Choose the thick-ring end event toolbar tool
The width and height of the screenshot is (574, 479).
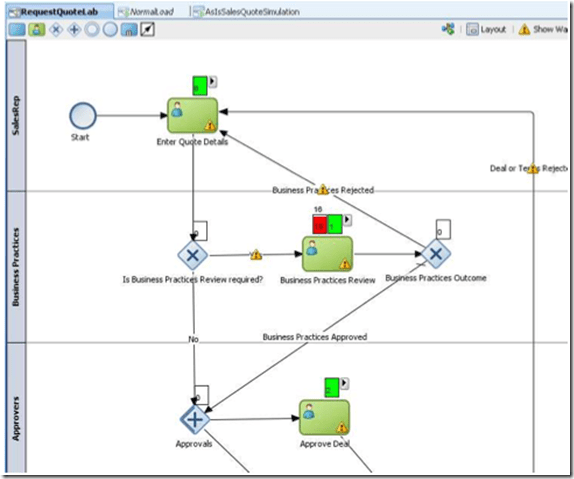[x=92, y=30]
